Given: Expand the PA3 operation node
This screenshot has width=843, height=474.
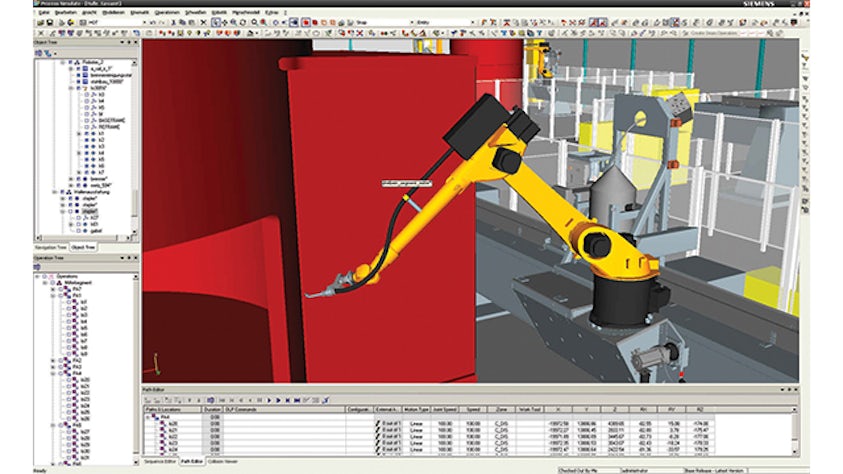Looking at the screenshot, I should [x=53, y=367].
